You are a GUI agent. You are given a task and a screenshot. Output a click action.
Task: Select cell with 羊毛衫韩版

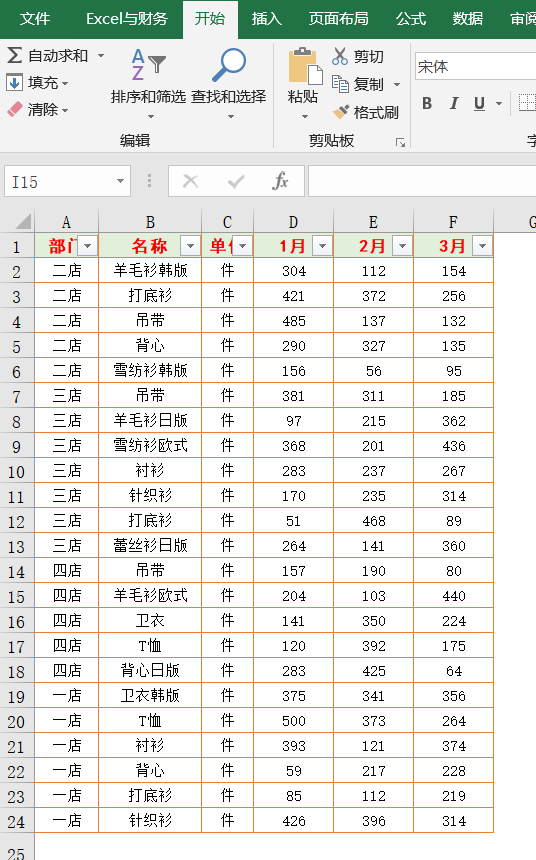(x=150, y=270)
